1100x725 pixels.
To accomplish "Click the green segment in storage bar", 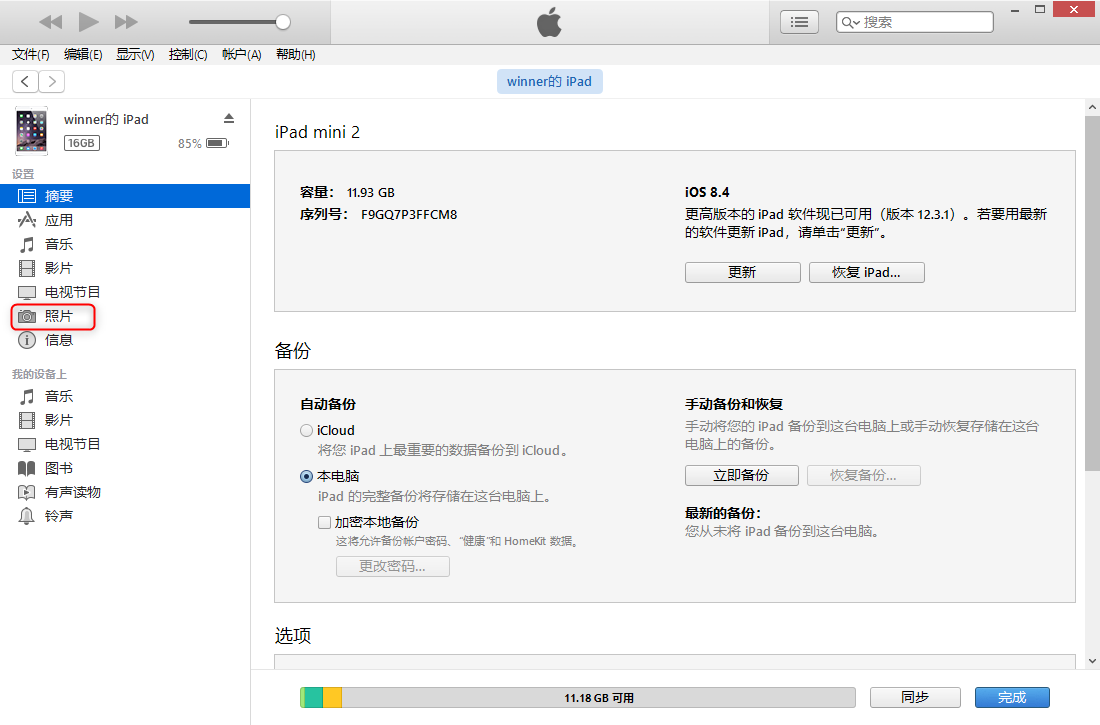I will click(x=314, y=697).
